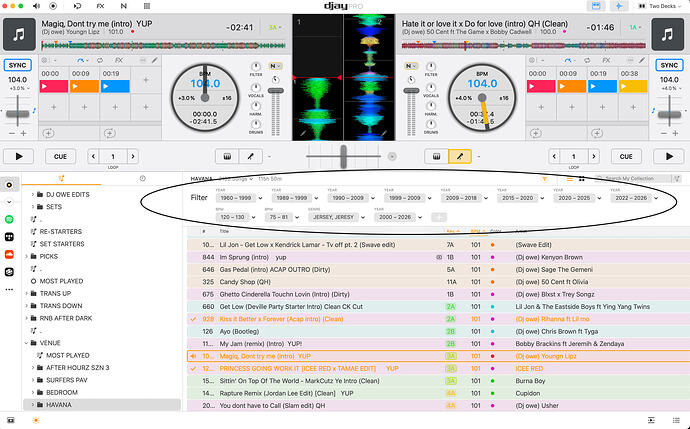690x429 pixels.
Task: Click the sparkle AI icon in title bar
Action: [x=619, y=6]
